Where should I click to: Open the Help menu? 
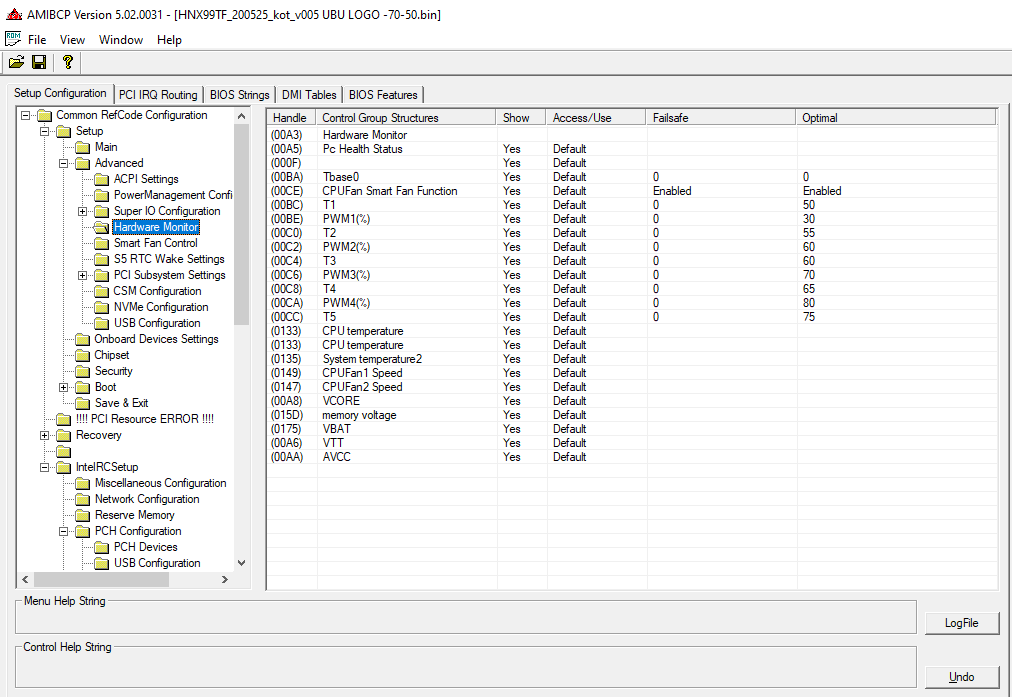tap(169, 39)
